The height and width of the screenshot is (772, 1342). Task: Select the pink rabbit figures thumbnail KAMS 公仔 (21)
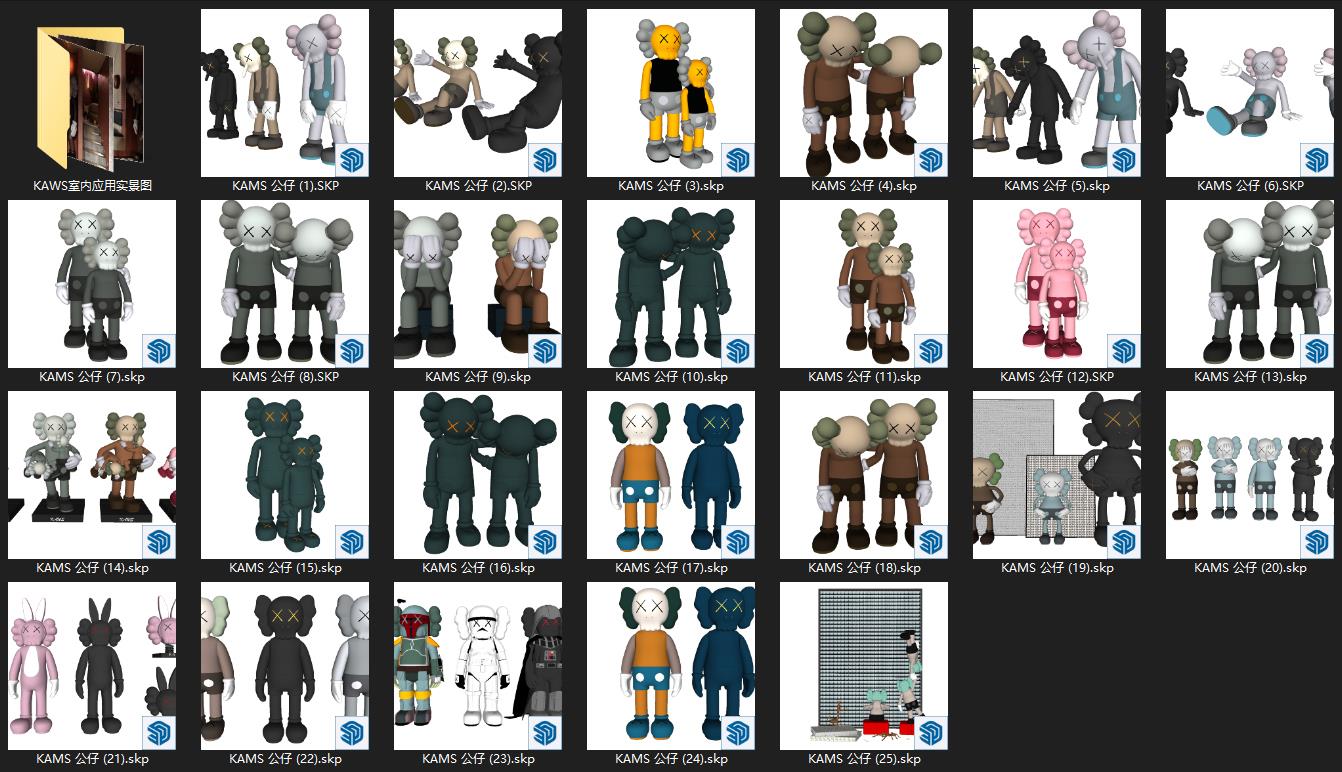(92, 666)
